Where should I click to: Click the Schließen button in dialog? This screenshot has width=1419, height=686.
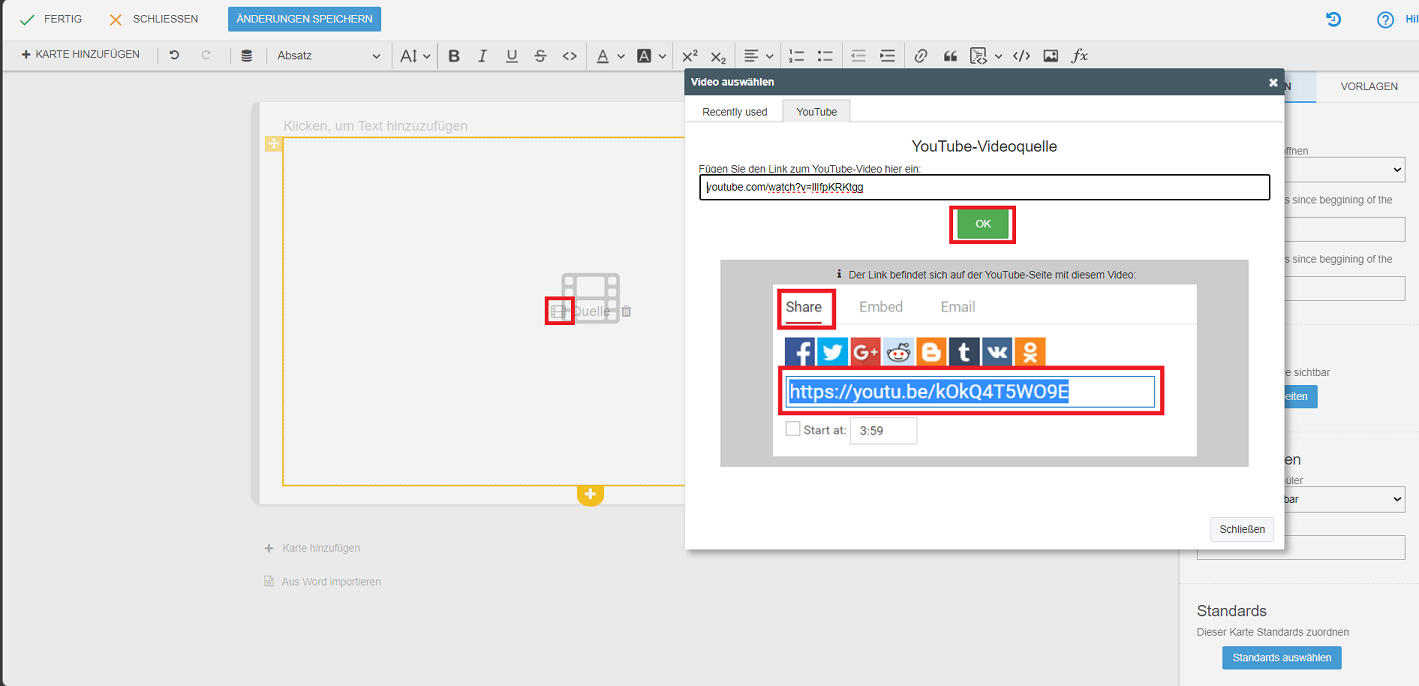coord(1242,529)
